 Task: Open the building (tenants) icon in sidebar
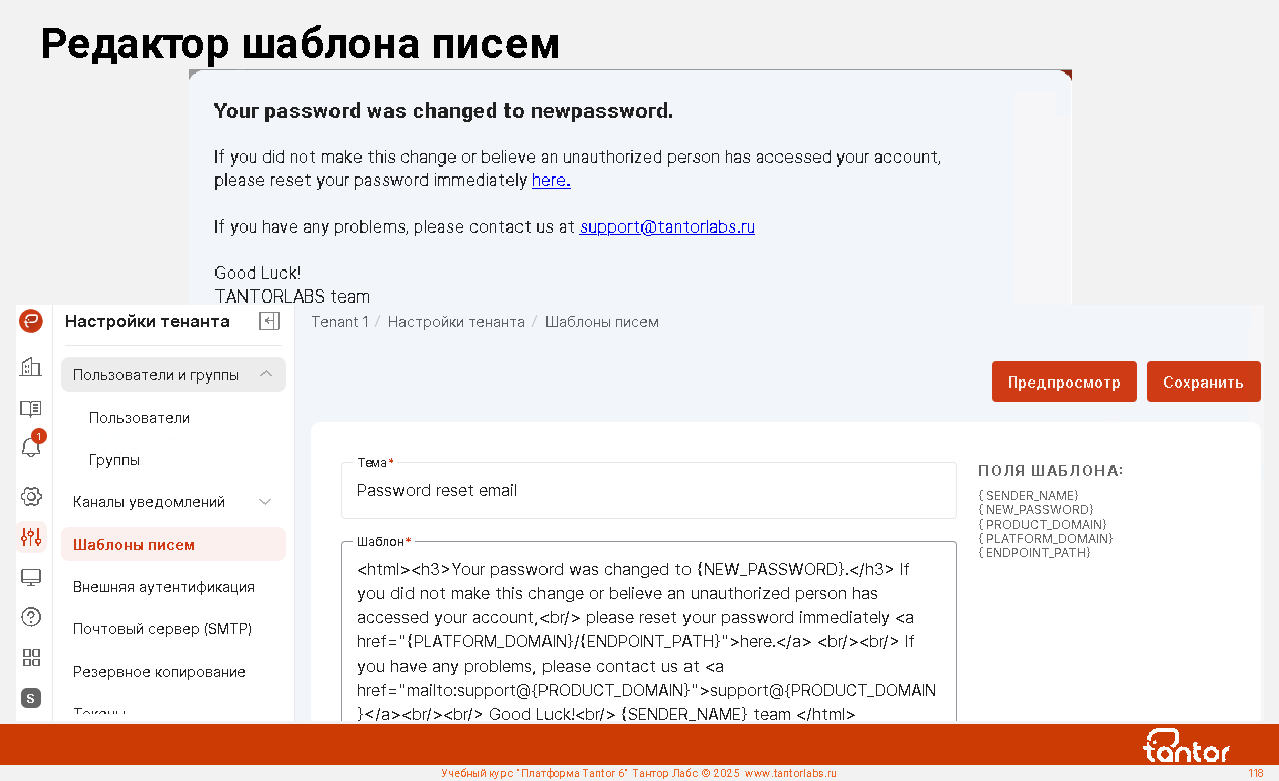[31, 367]
